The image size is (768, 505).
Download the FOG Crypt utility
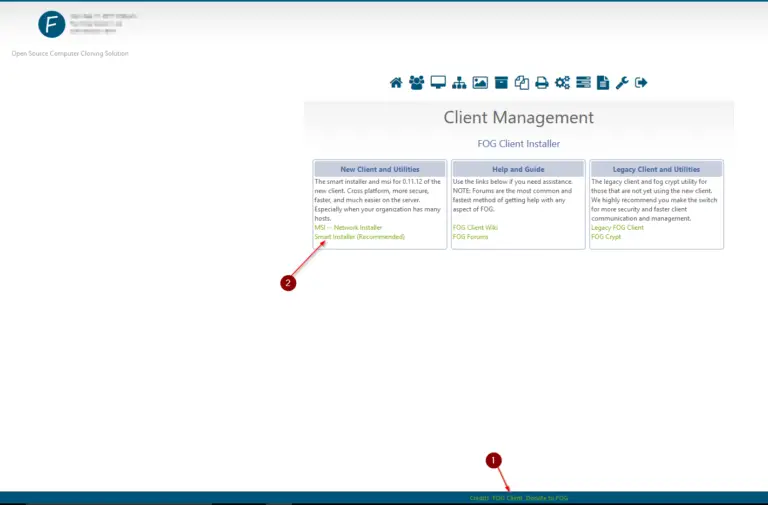(606, 237)
